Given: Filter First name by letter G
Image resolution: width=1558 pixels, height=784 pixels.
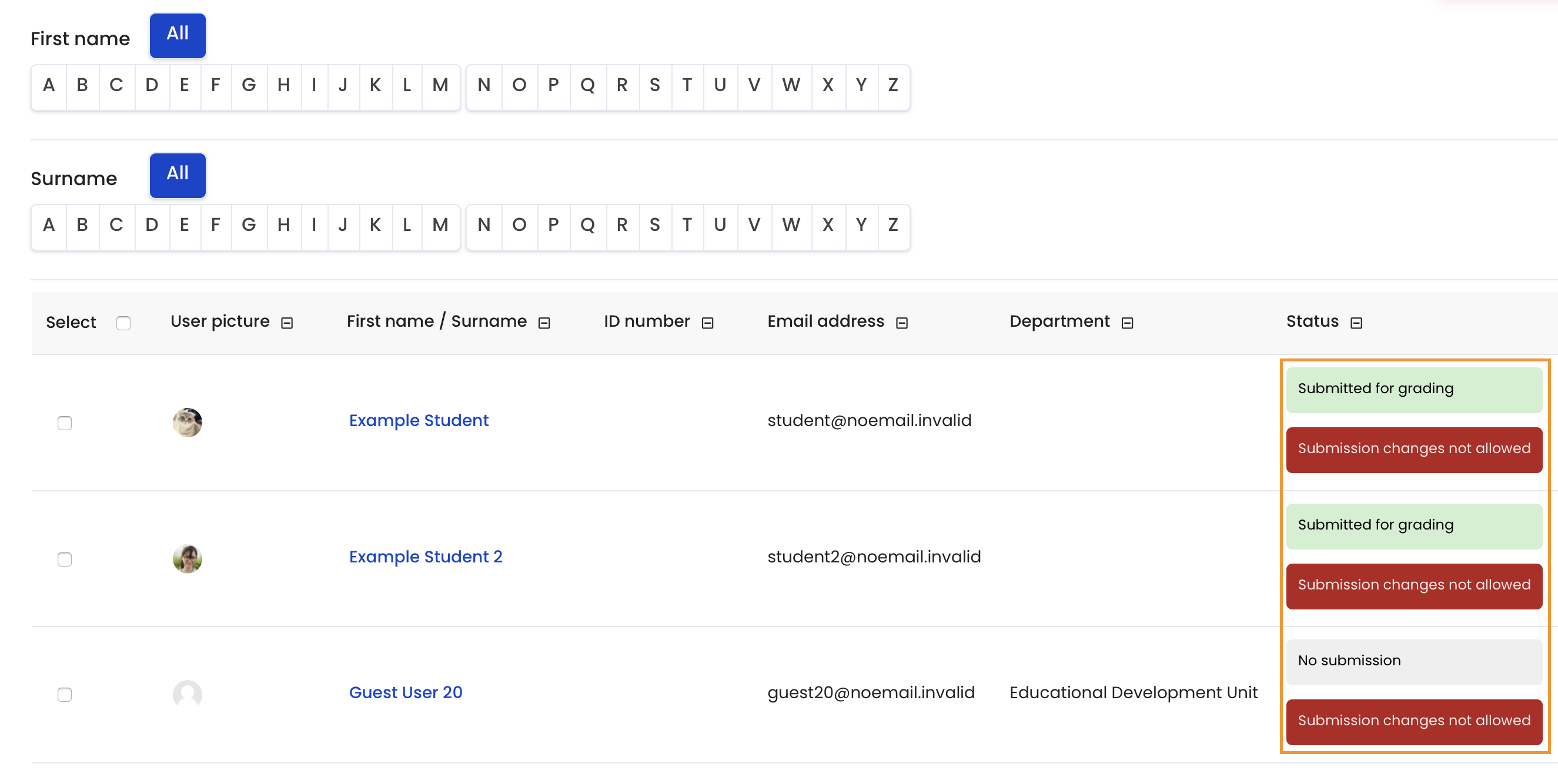Looking at the screenshot, I should click(x=249, y=87).
